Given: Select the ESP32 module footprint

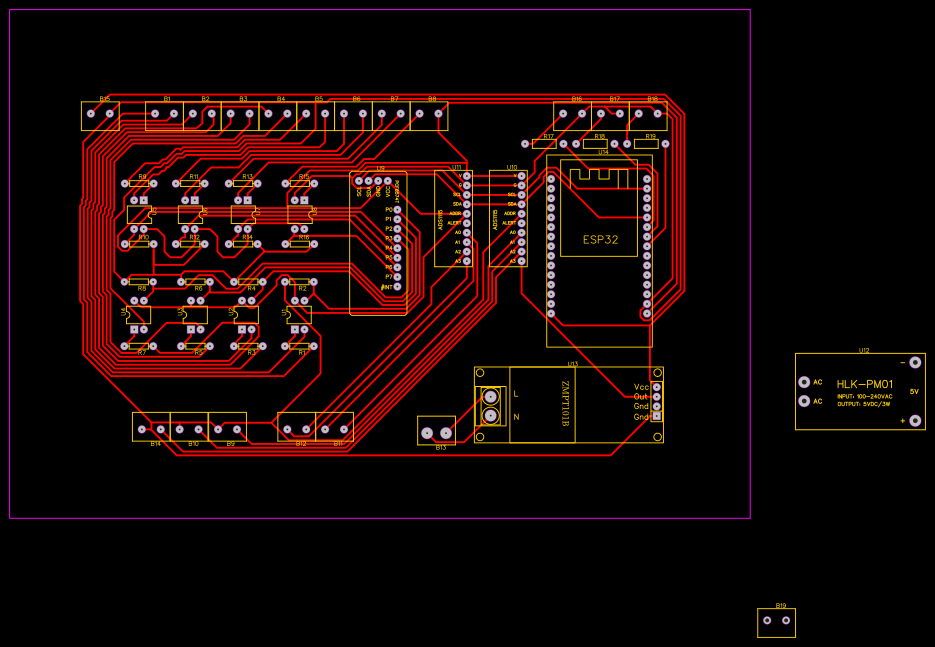Looking at the screenshot, I should coord(598,238).
